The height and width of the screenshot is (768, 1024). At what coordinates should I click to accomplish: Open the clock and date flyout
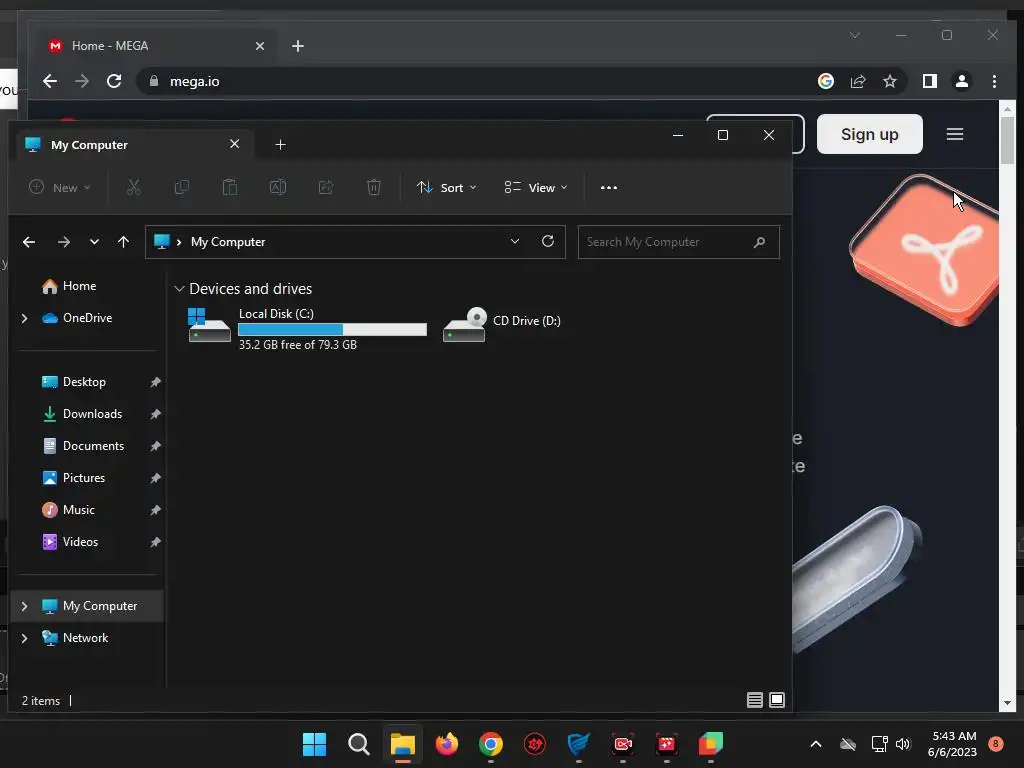952,744
